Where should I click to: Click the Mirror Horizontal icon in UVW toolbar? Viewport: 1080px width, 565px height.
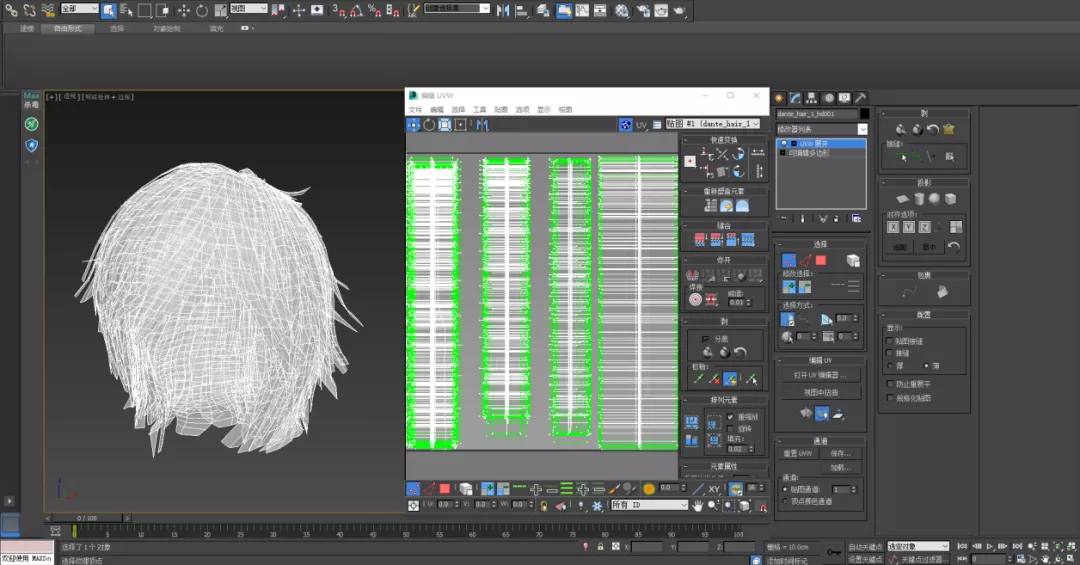pos(482,125)
